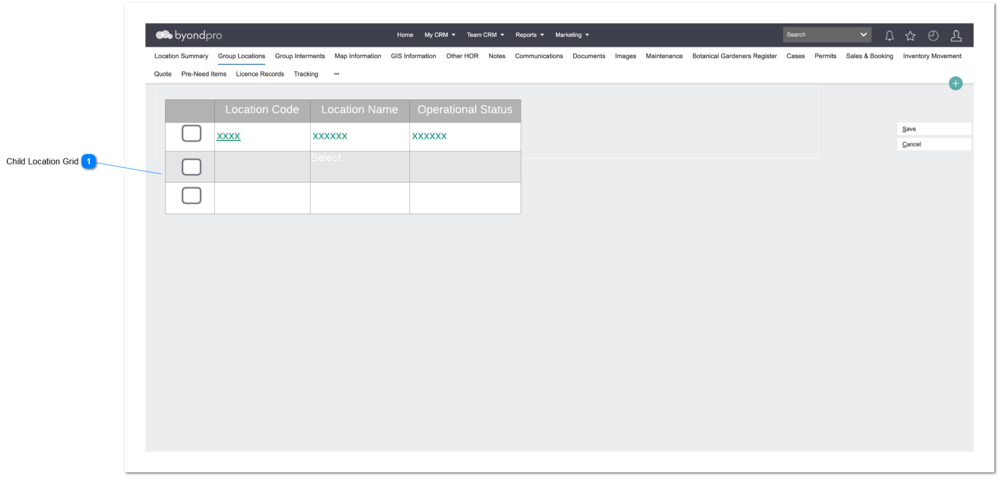999x477 pixels.
Task: Open the Images tab
Action: pos(625,56)
